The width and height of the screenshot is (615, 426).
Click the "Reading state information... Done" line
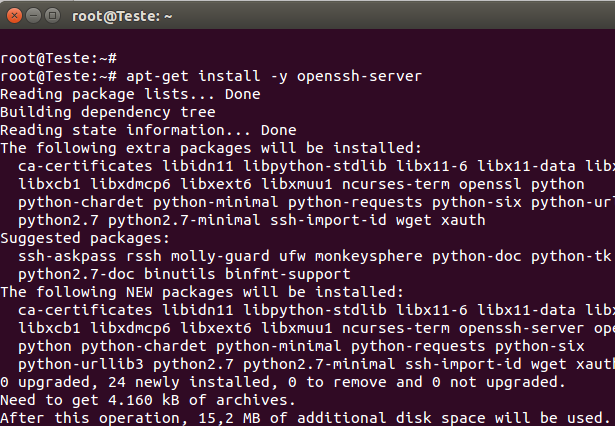[148, 130]
